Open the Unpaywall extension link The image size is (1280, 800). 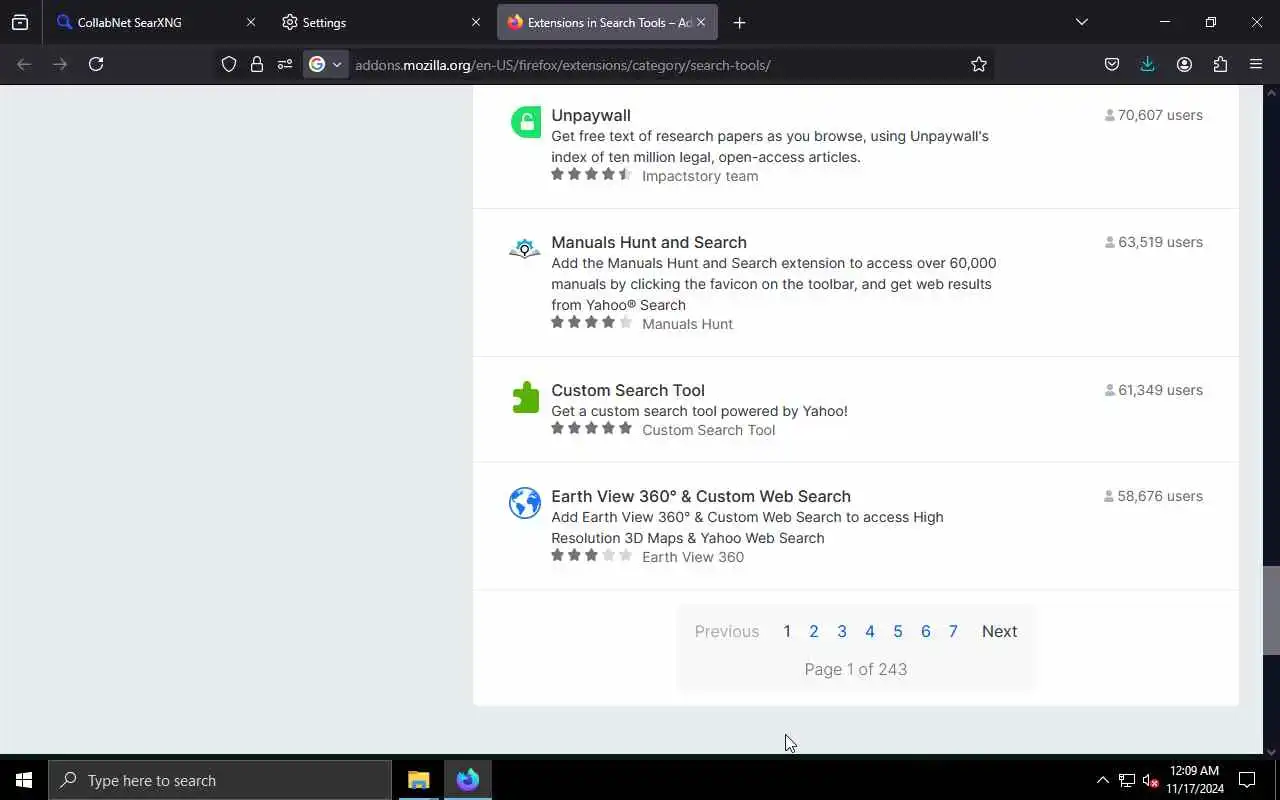(591, 115)
